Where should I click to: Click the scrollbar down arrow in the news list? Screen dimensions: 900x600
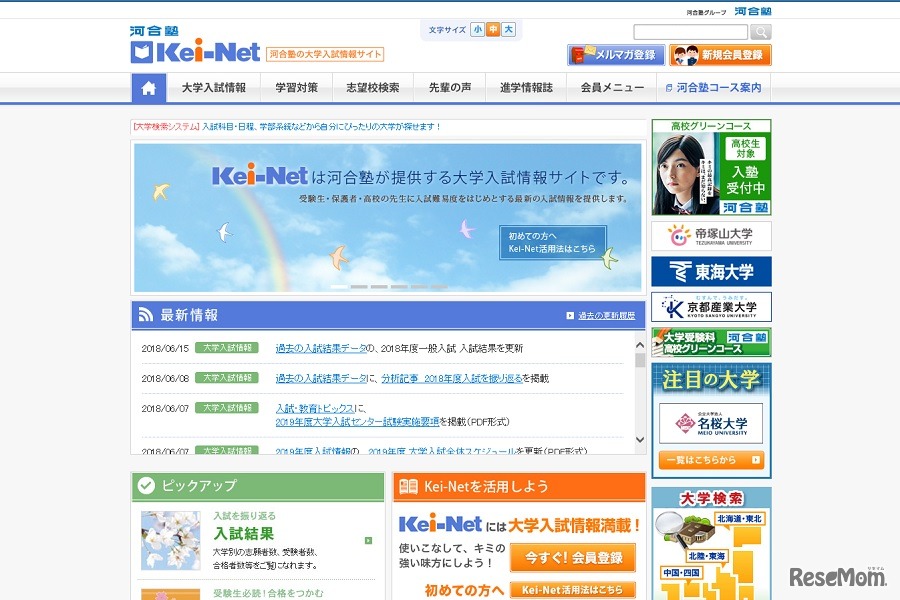click(x=640, y=439)
